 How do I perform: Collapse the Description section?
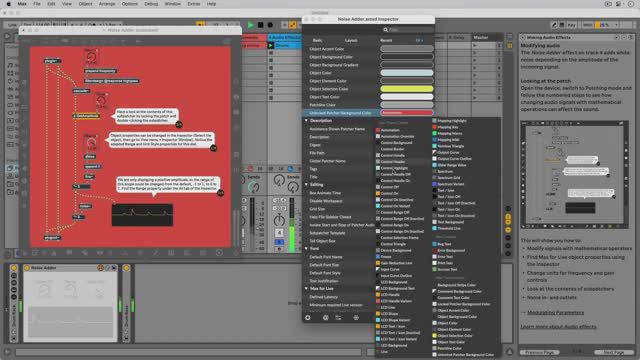click(307, 121)
